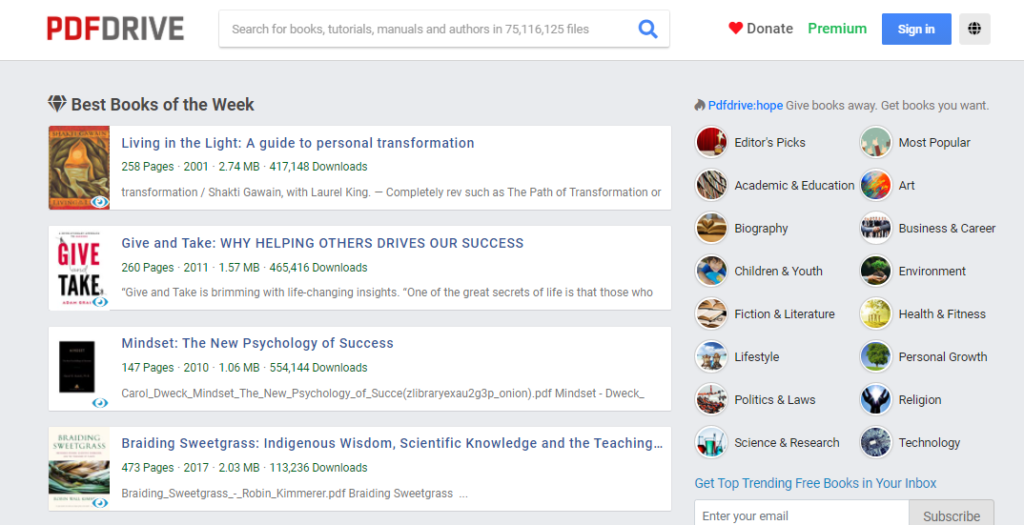Preview Living in the Light via eye icon

click(100, 202)
